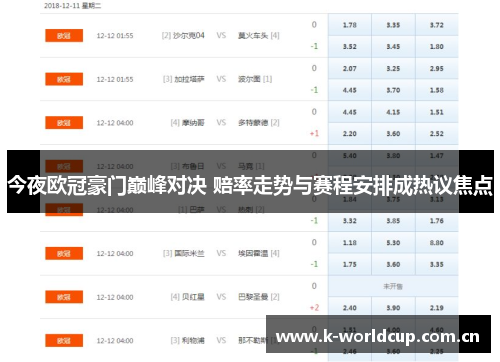Image resolution: width=500 pixels, height=362 pixels.
Task: Click the -1 handicap label in 国际米兰 match
Action: point(314,264)
